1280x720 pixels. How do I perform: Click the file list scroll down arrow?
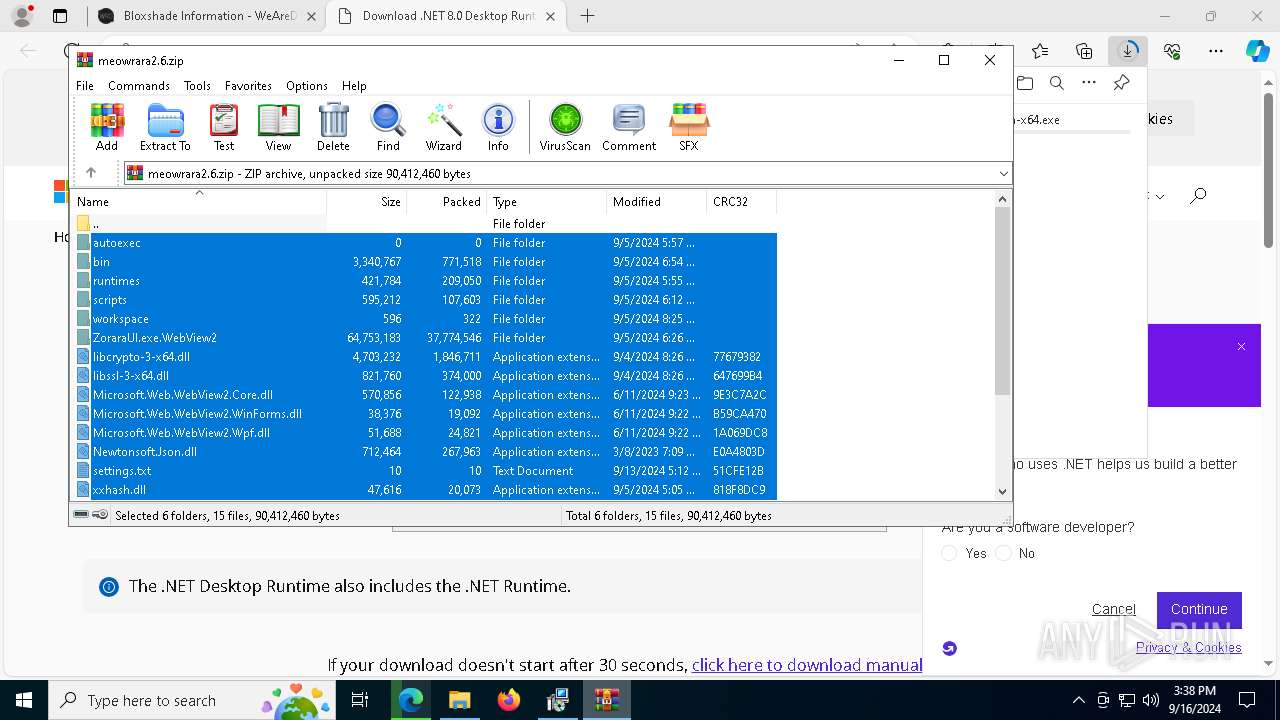(x=1003, y=491)
